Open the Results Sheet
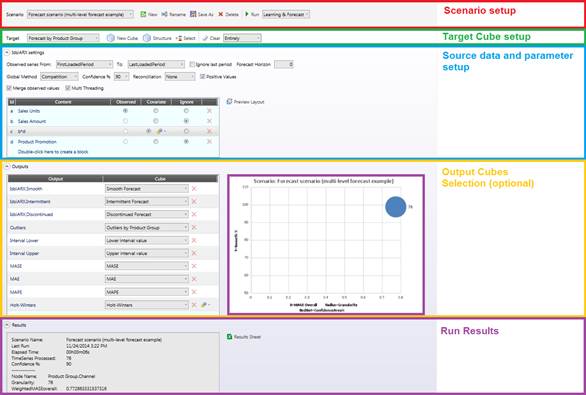 point(244,337)
